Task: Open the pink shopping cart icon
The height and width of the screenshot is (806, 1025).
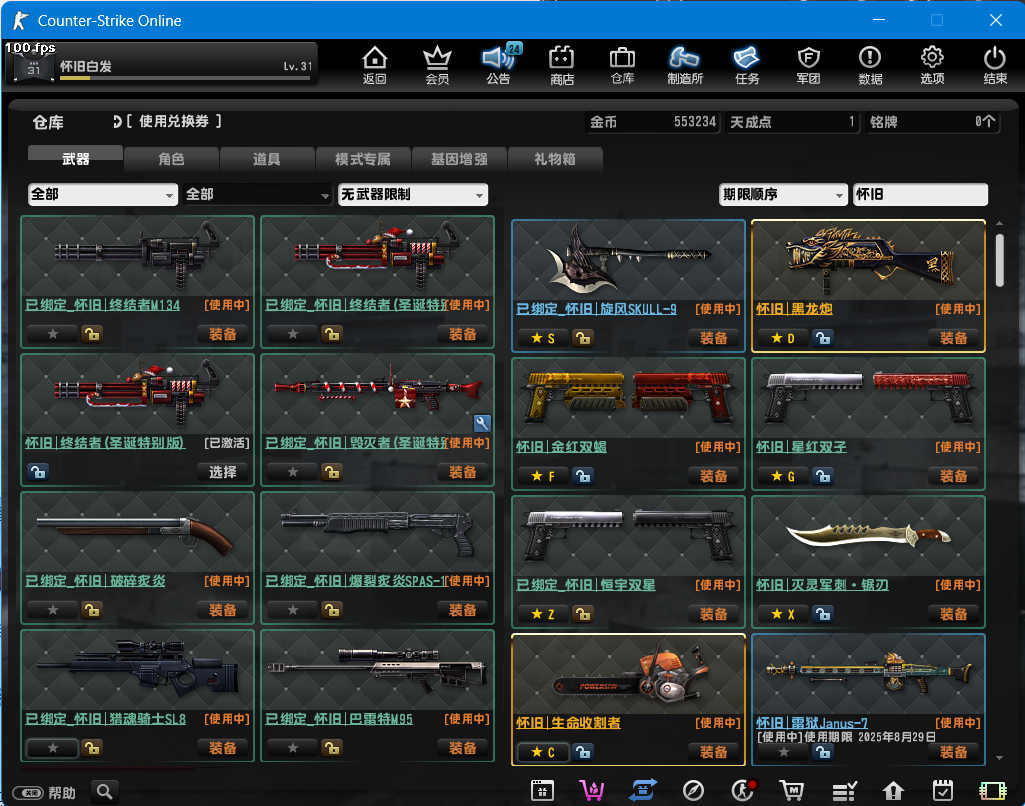Action: (x=592, y=790)
